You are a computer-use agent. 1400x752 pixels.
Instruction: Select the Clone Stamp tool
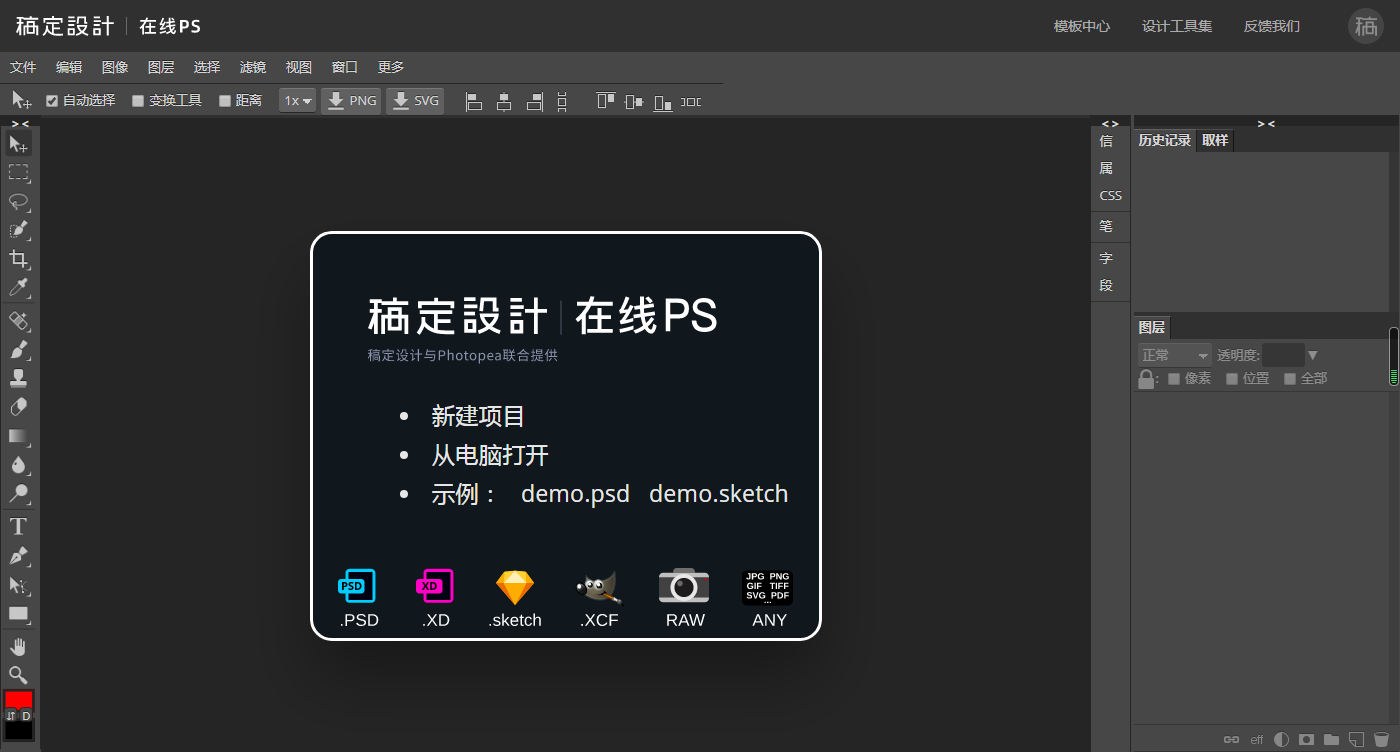[19, 378]
